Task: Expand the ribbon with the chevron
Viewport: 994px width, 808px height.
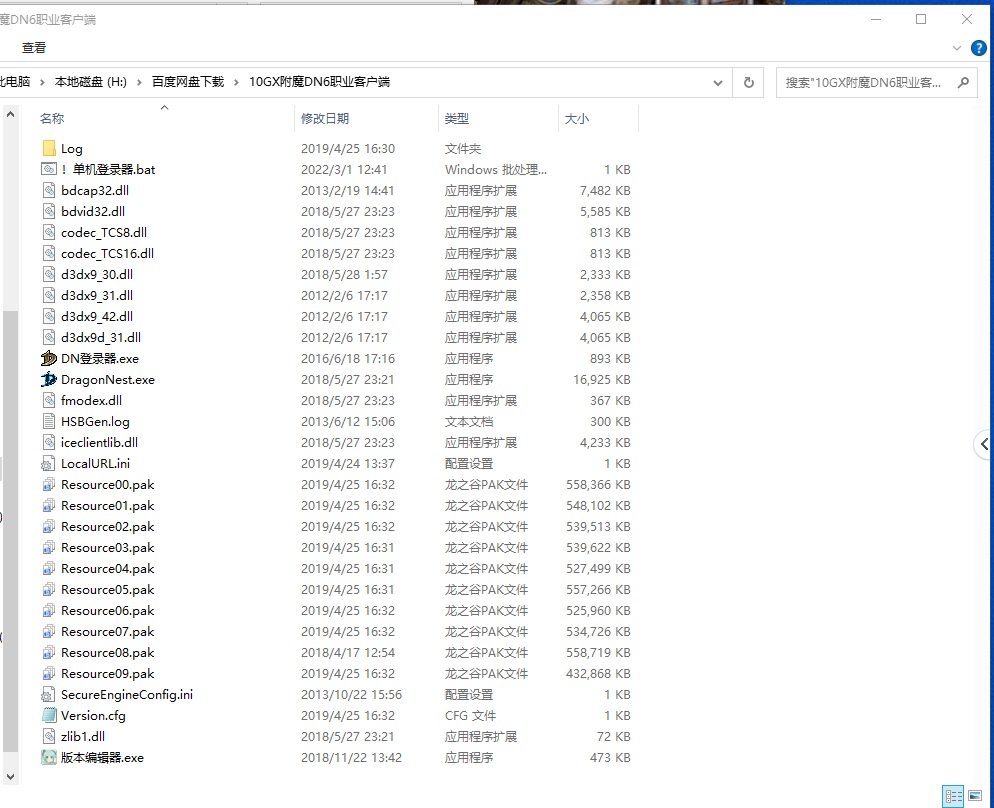Action: coord(957,48)
